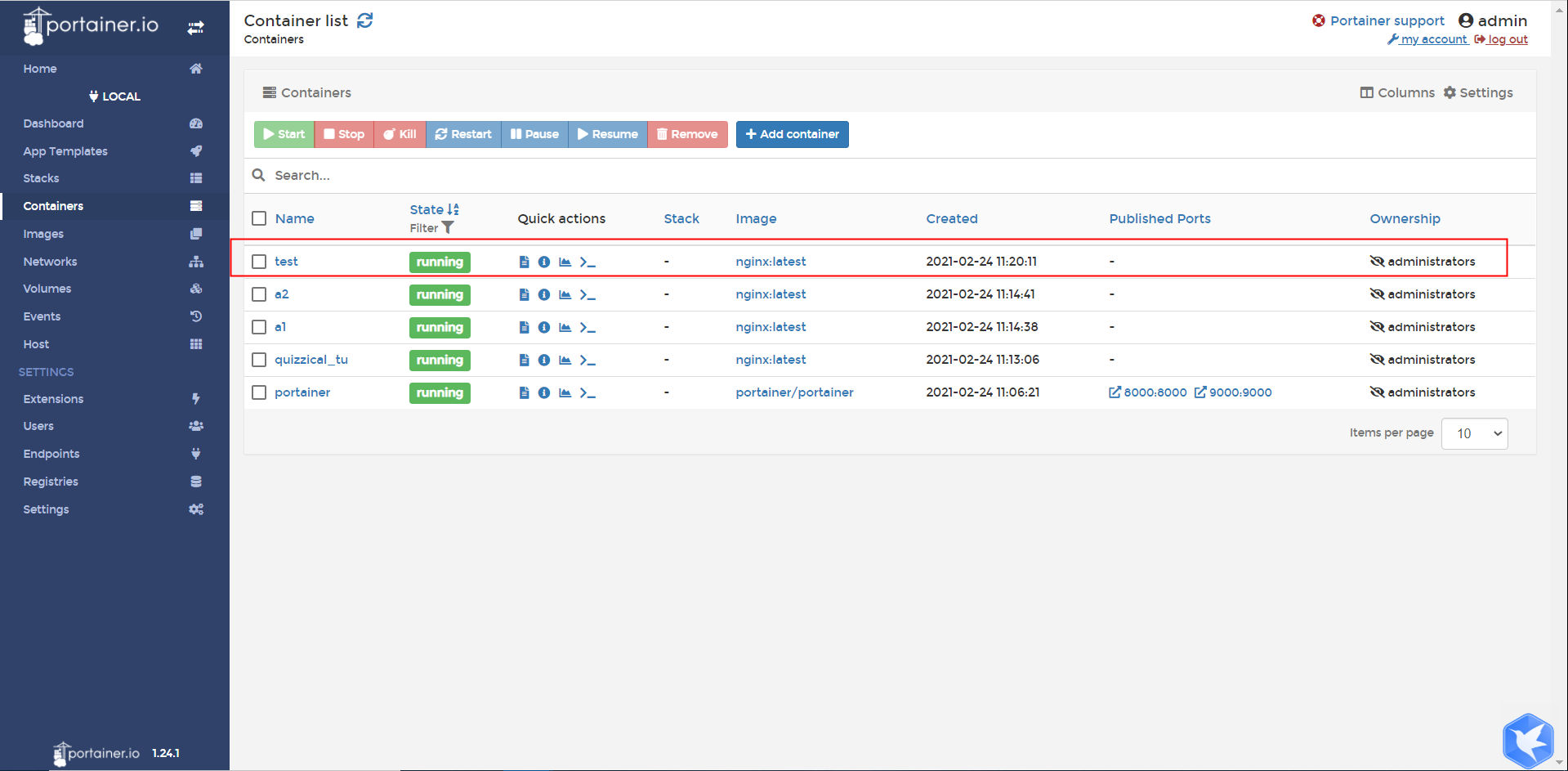The image size is (1568, 771).
Task: Open logs for the a1 container
Action: coord(525,327)
